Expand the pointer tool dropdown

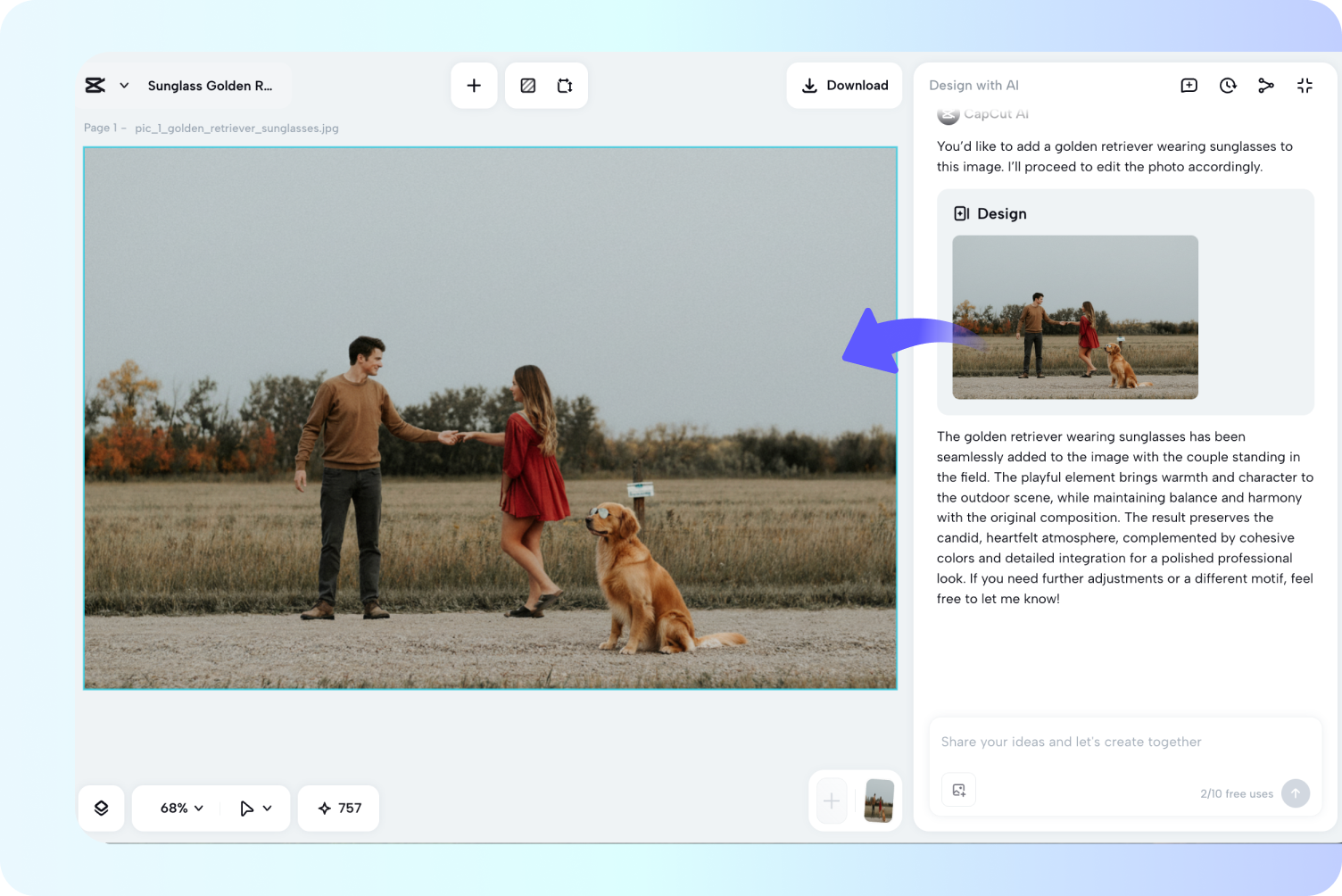click(x=267, y=808)
